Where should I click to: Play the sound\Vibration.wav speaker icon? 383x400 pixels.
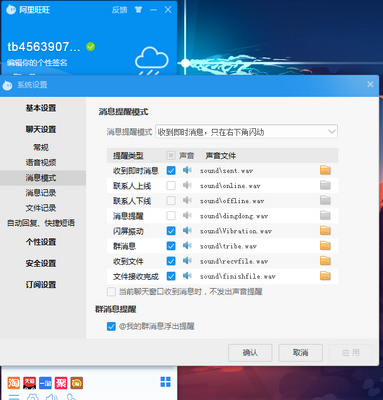[x=187, y=230]
